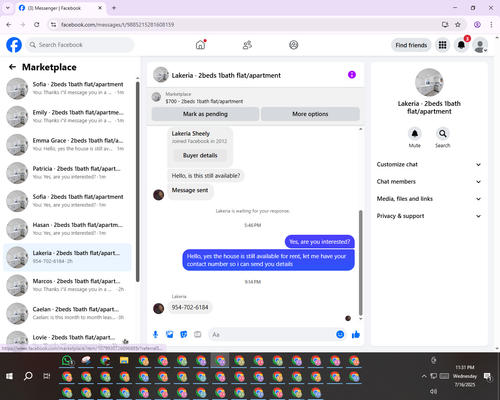The width and height of the screenshot is (500, 400).
Task: Open the emoji picker in composer
Action: [x=340, y=334]
